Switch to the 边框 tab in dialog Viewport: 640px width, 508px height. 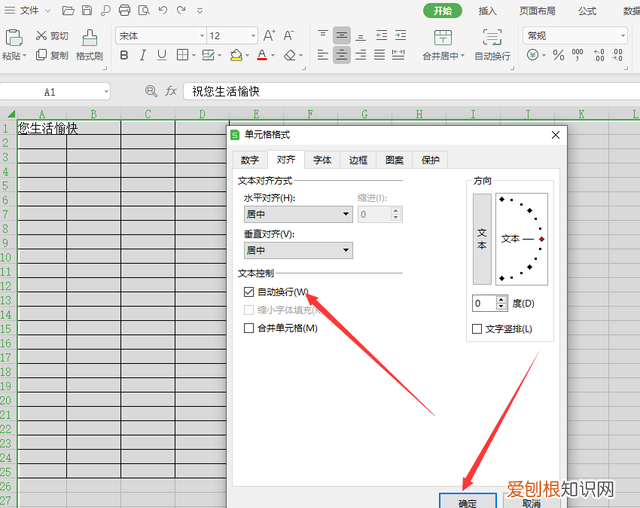click(358, 160)
